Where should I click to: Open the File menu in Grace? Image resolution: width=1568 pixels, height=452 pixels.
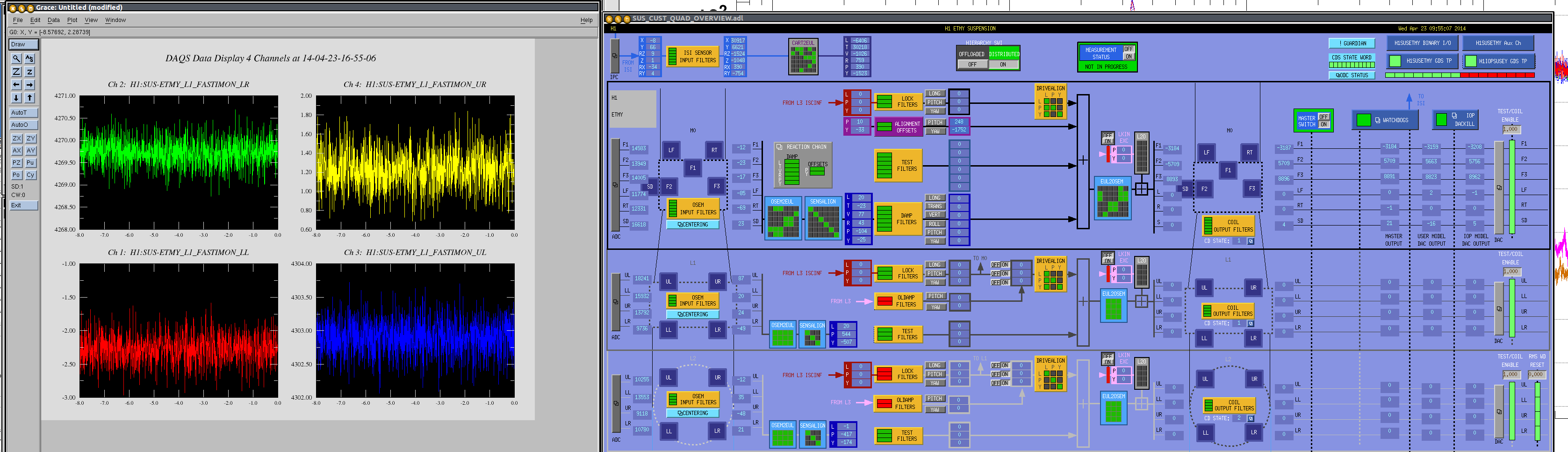click(18, 20)
